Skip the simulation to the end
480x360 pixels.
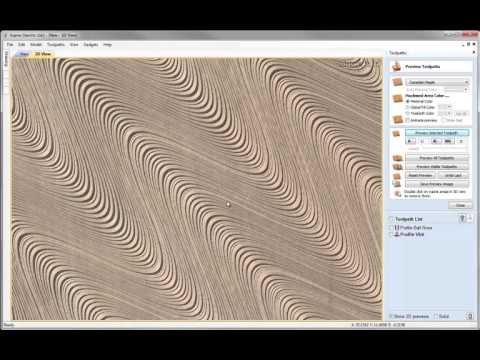click(x=448, y=141)
